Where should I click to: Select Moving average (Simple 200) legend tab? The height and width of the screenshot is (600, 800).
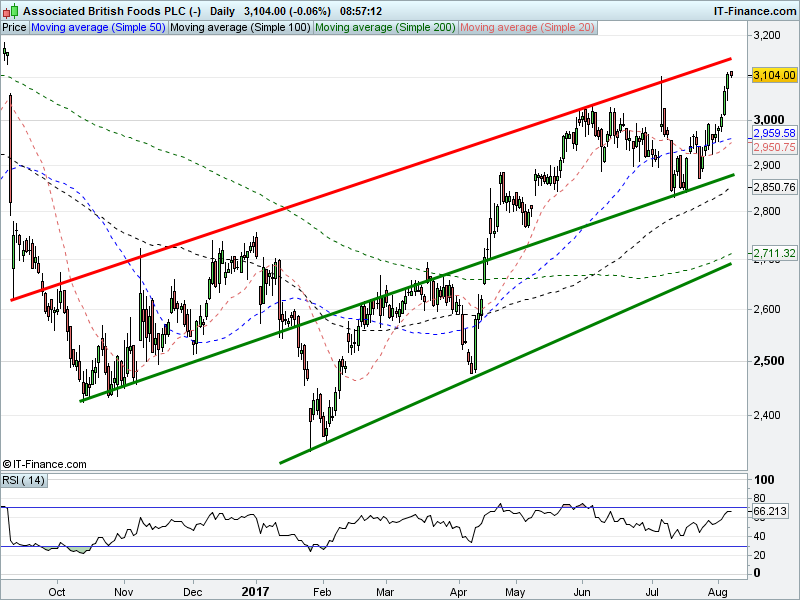point(385,28)
